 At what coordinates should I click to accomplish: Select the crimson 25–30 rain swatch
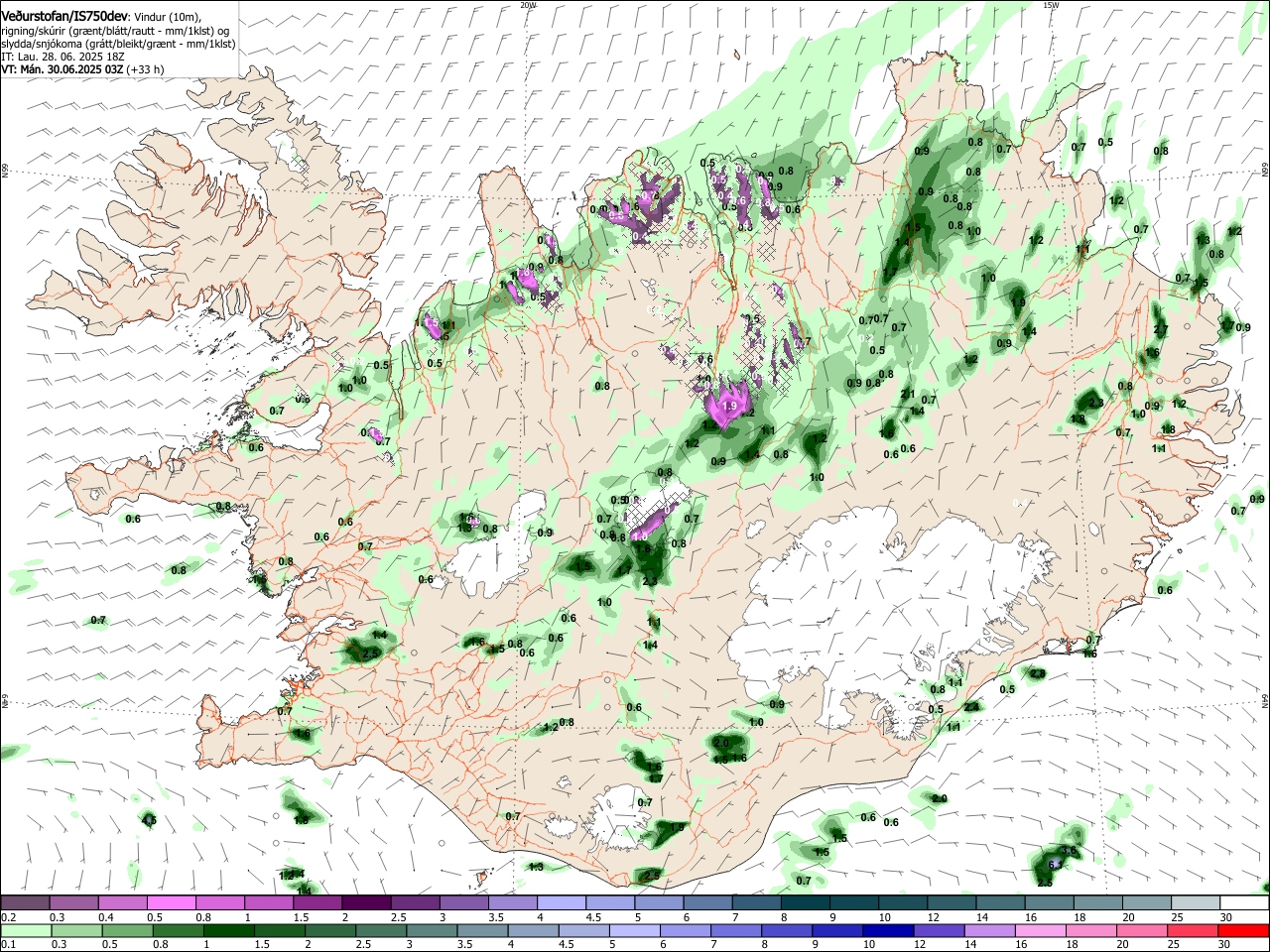(1193, 931)
